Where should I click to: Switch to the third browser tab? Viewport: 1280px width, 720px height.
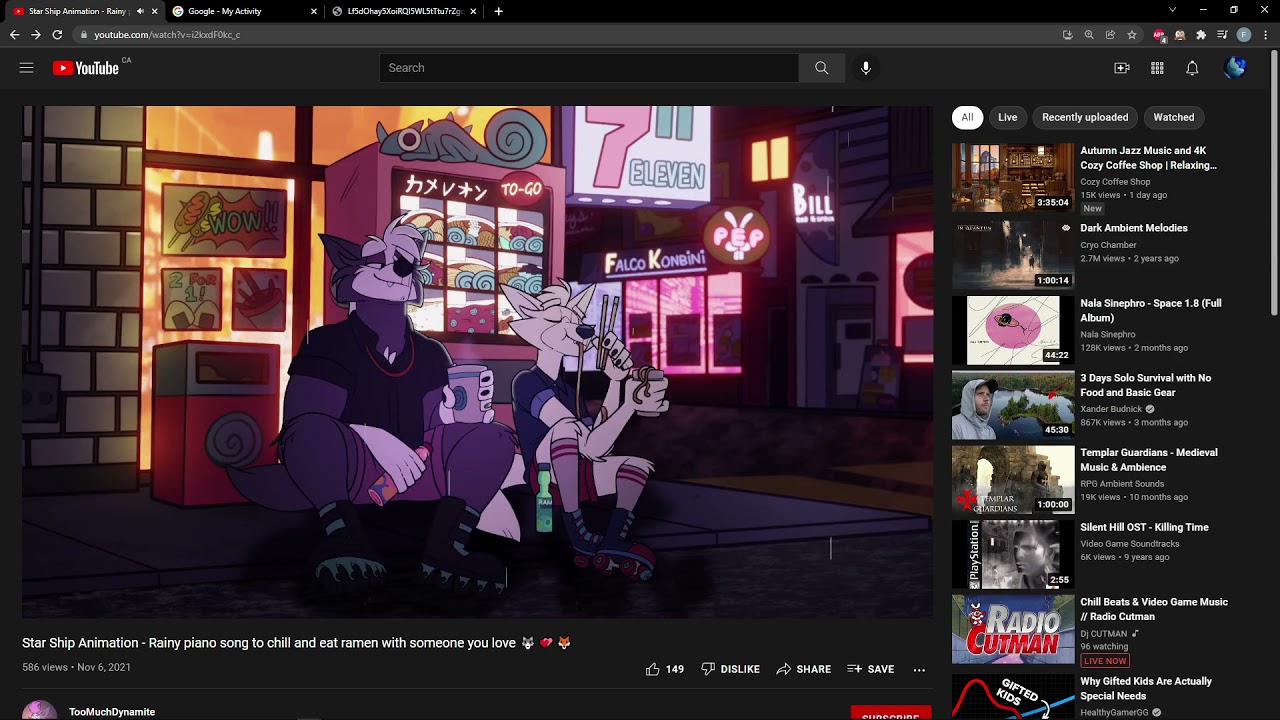tap(405, 11)
